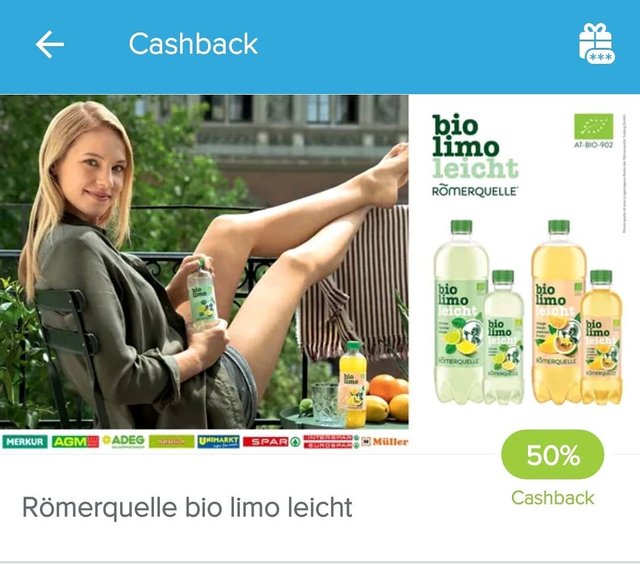Tap the small green lemon bottle
Screen dimensions: 640x564
tap(504, 337)
